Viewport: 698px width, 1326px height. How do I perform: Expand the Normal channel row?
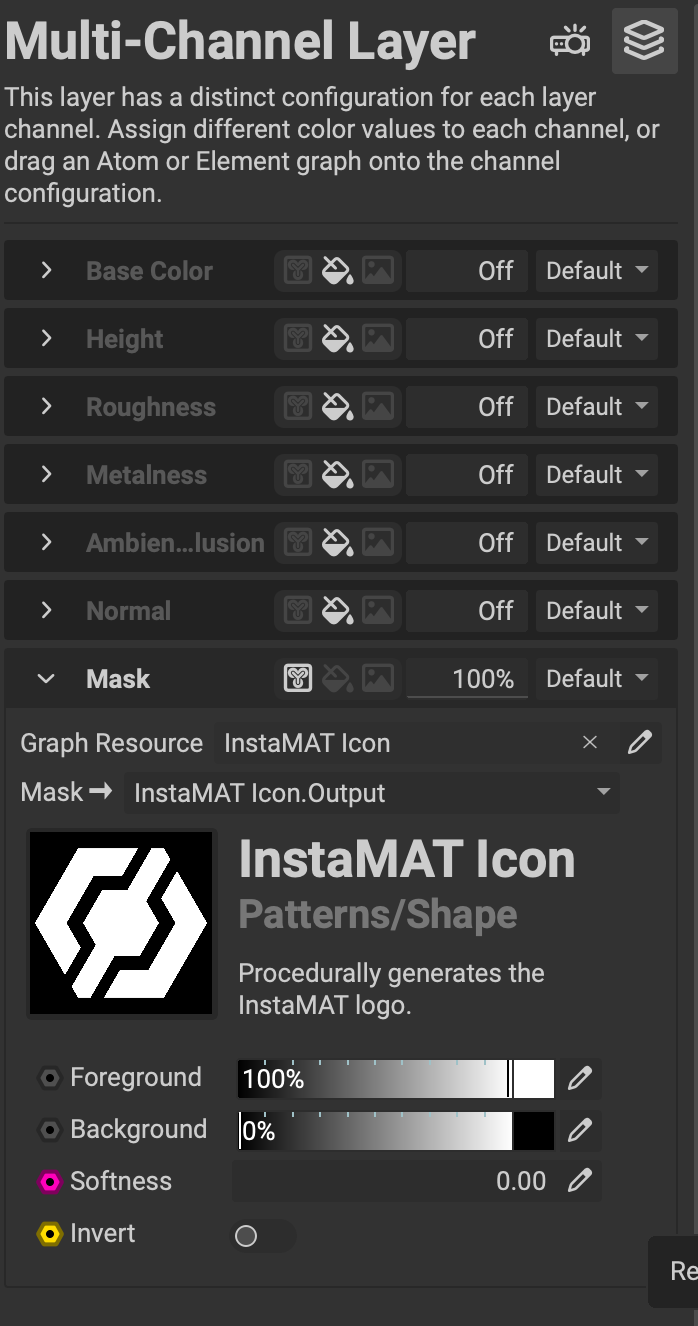point(46,611)
